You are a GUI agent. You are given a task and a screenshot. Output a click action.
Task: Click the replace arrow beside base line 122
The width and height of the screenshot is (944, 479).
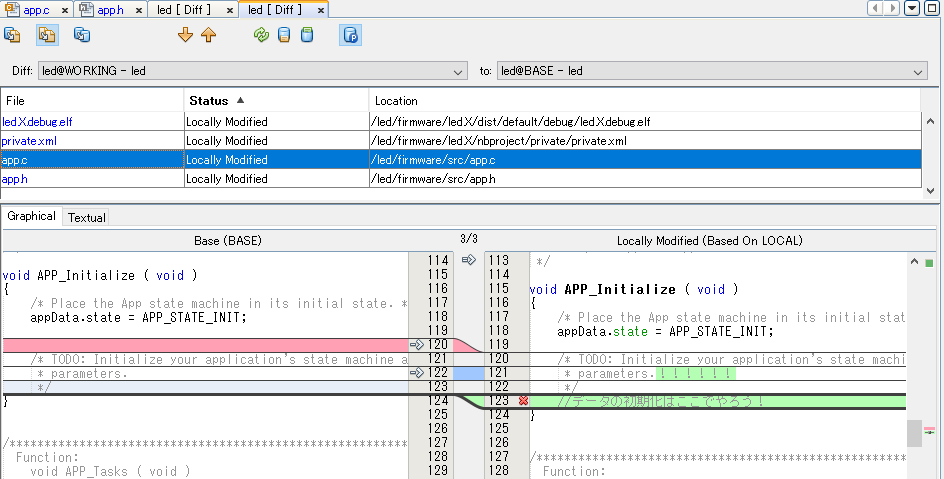point(417,373)
